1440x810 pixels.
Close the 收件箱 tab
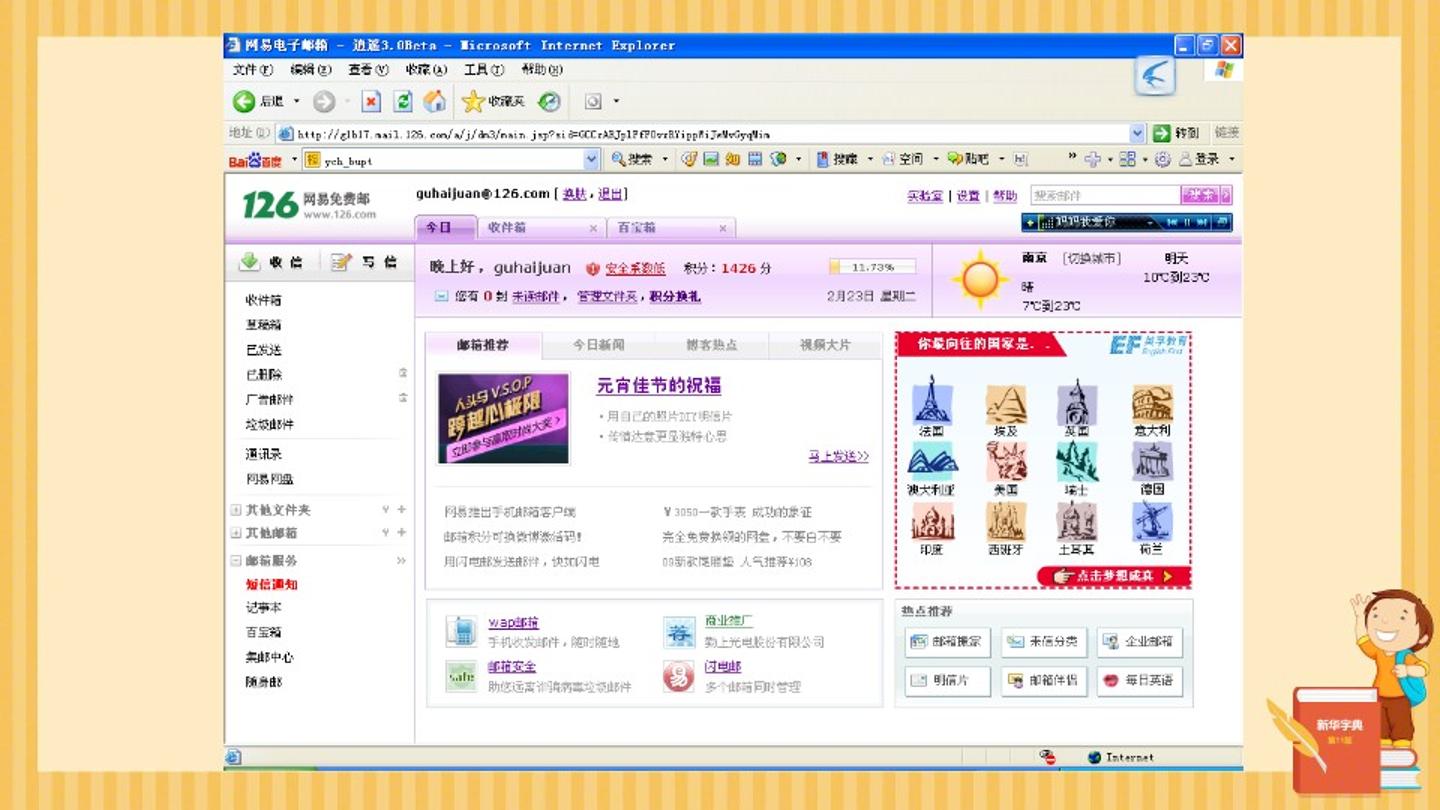[x=593, y=228]
